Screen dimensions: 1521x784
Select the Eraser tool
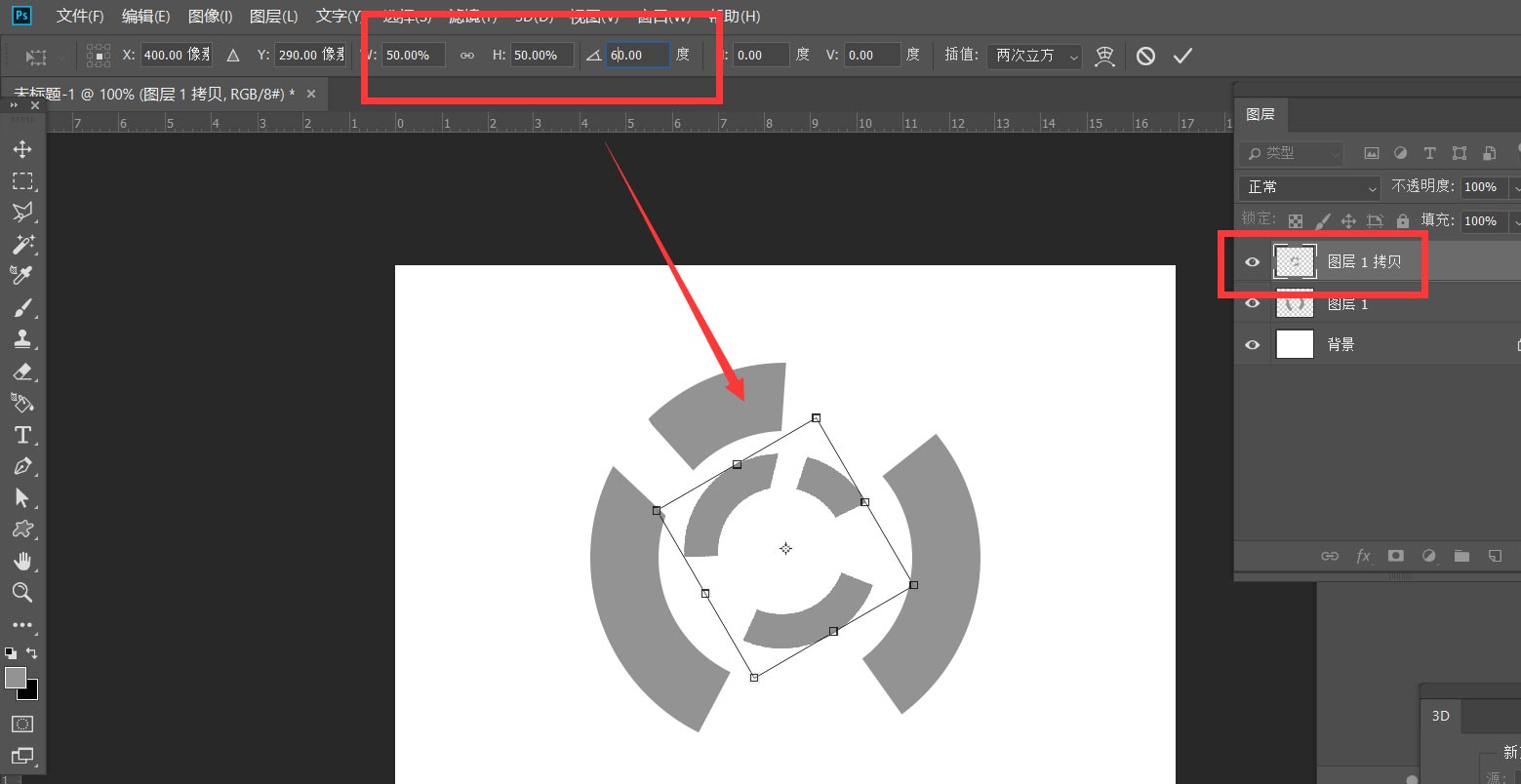tap(22, 372)
